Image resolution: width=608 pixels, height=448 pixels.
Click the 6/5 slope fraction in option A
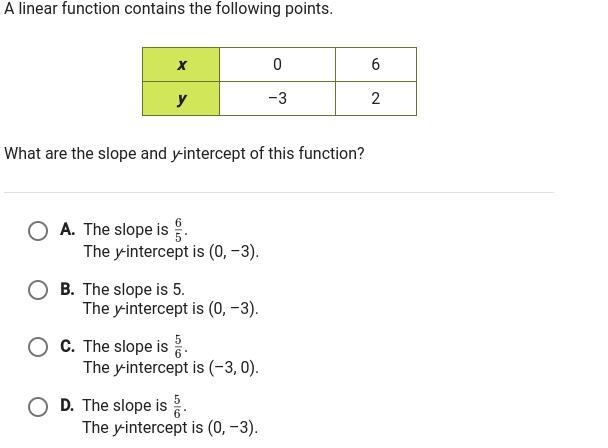point(178,230)
